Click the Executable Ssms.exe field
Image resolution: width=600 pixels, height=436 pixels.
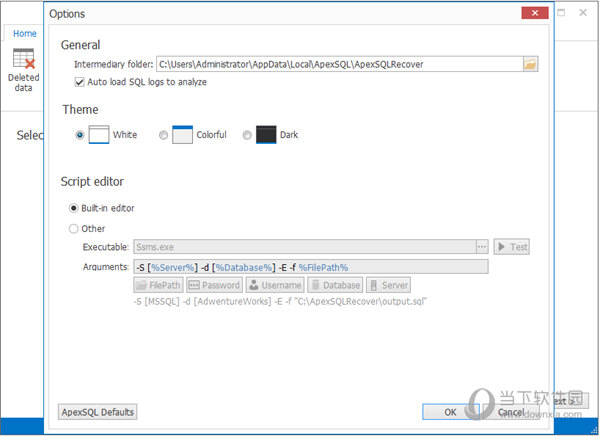tap(305, 247)
